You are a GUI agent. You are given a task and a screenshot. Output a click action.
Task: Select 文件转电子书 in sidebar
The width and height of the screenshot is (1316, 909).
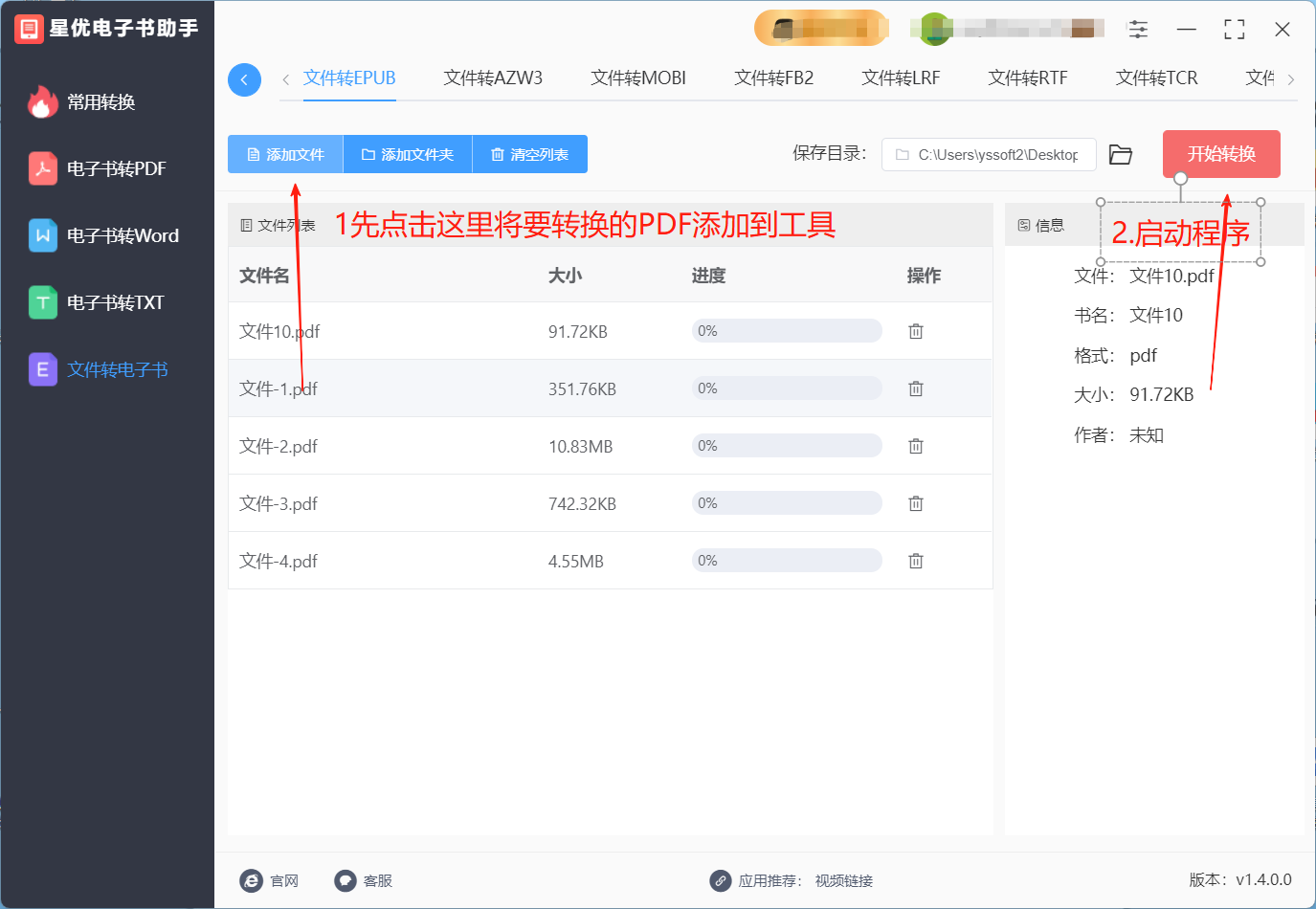[x=118, y=369]
